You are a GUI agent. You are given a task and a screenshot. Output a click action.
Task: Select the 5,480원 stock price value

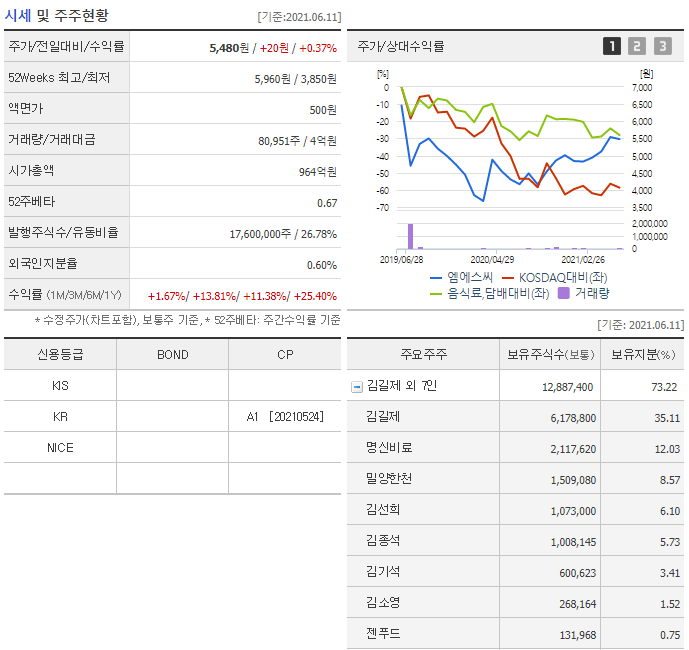[229, 48]
